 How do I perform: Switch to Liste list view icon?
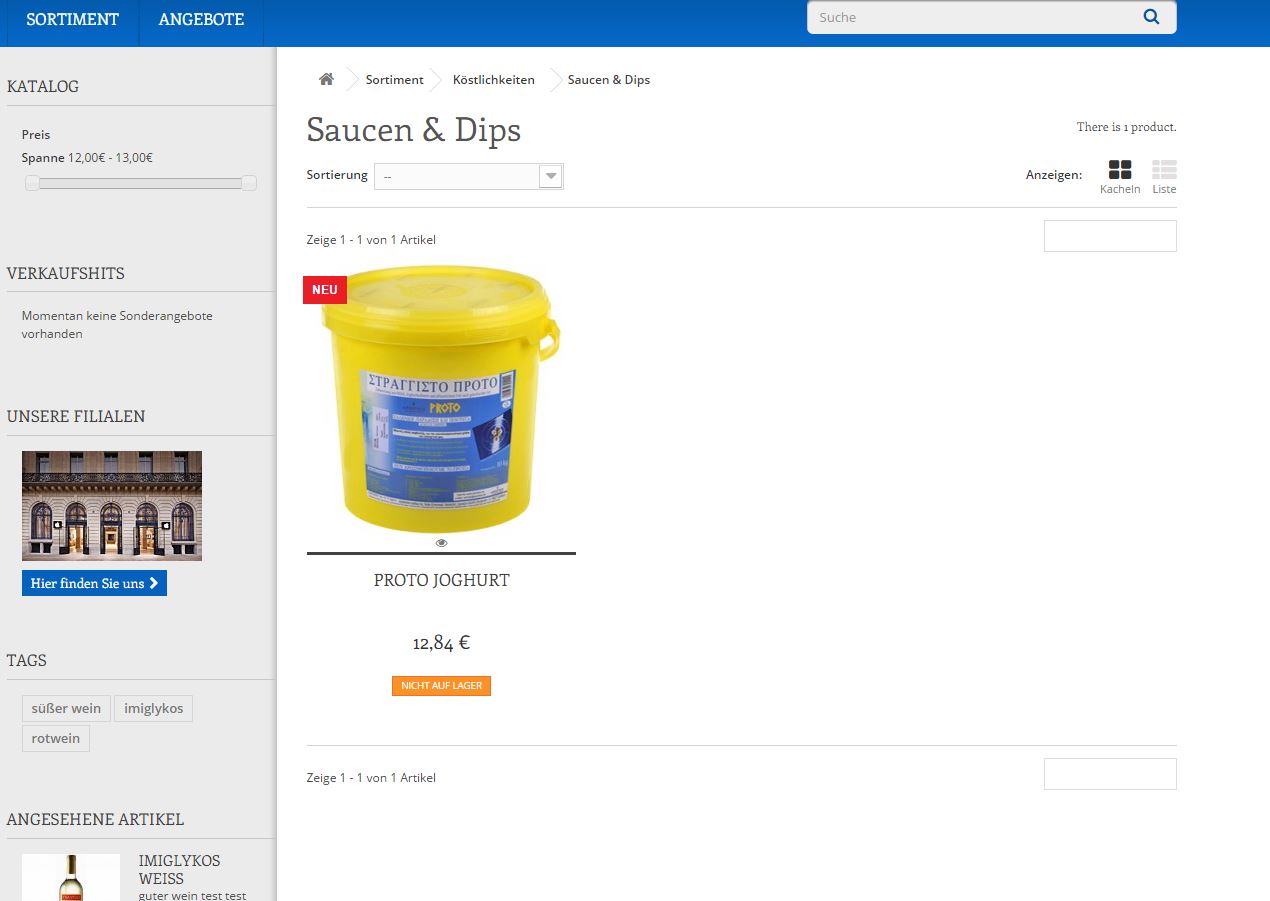(1164, 170)
